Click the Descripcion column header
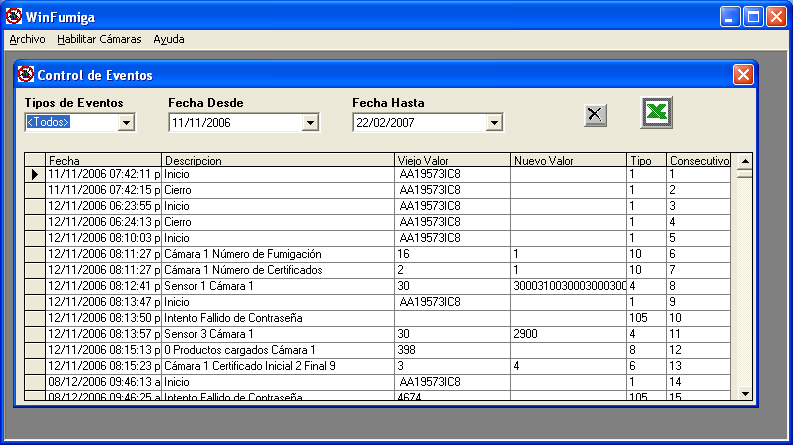Screen dimensions: 793x445 277,160
